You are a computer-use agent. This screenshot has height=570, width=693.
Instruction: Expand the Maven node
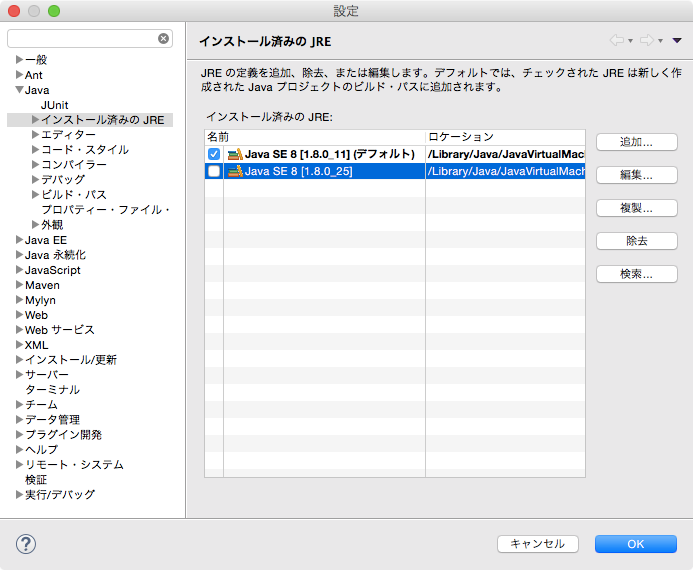tap(19, 285)
